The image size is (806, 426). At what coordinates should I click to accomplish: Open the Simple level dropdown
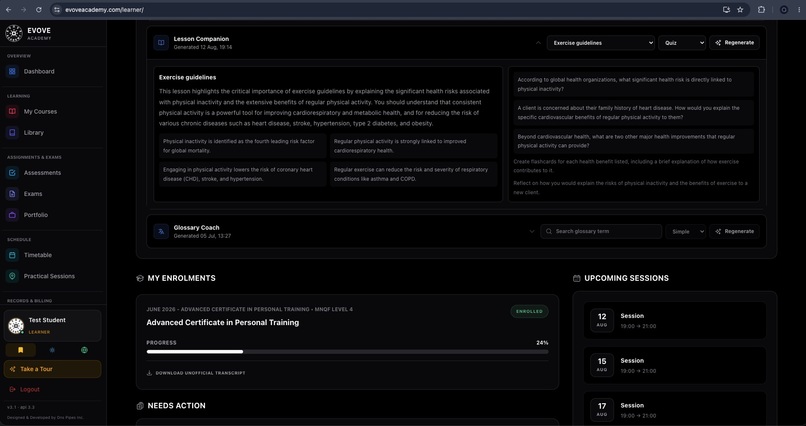point(686,231)
